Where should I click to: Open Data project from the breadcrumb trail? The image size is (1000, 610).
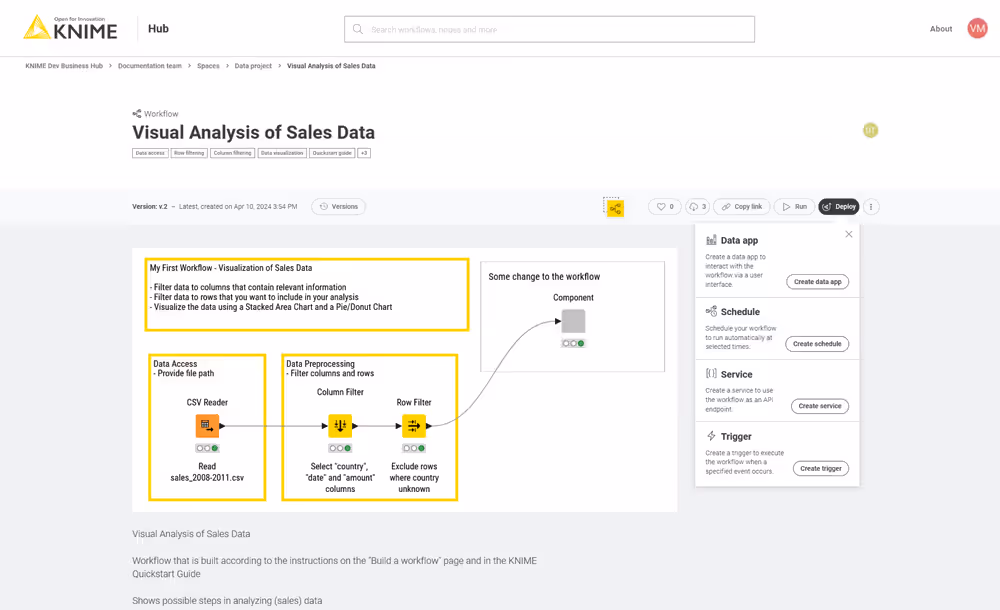pos(254,65)
